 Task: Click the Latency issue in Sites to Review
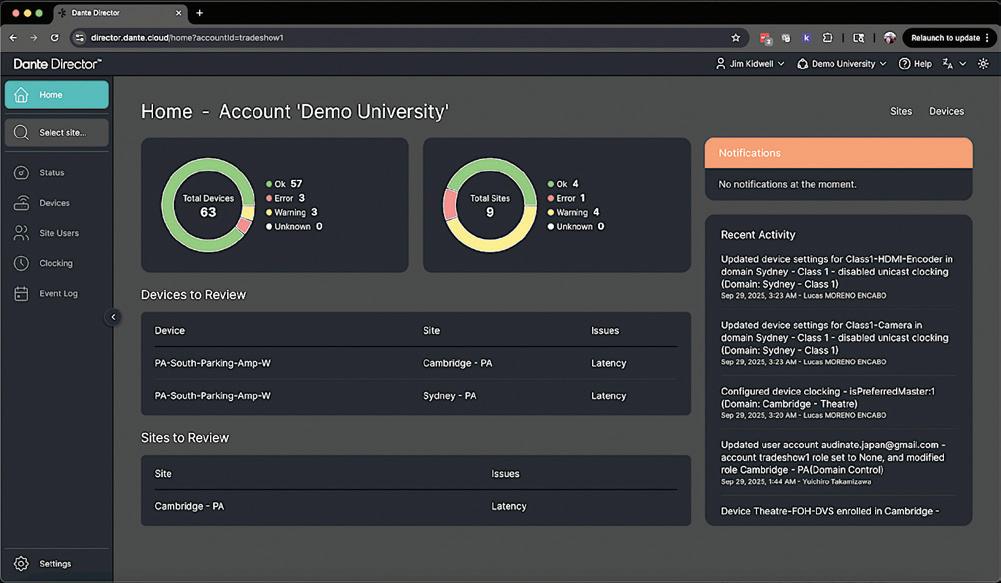click(509, 506)
